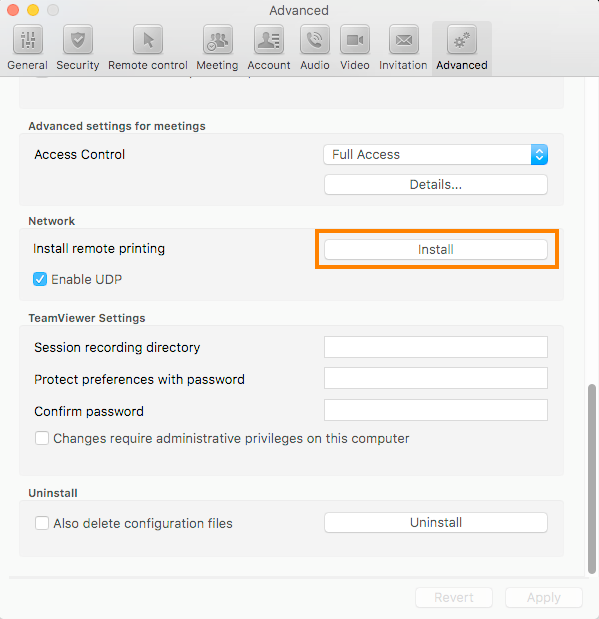Select the Audio phone icon
Screen dimensions: 599x619
coord(315,39)
